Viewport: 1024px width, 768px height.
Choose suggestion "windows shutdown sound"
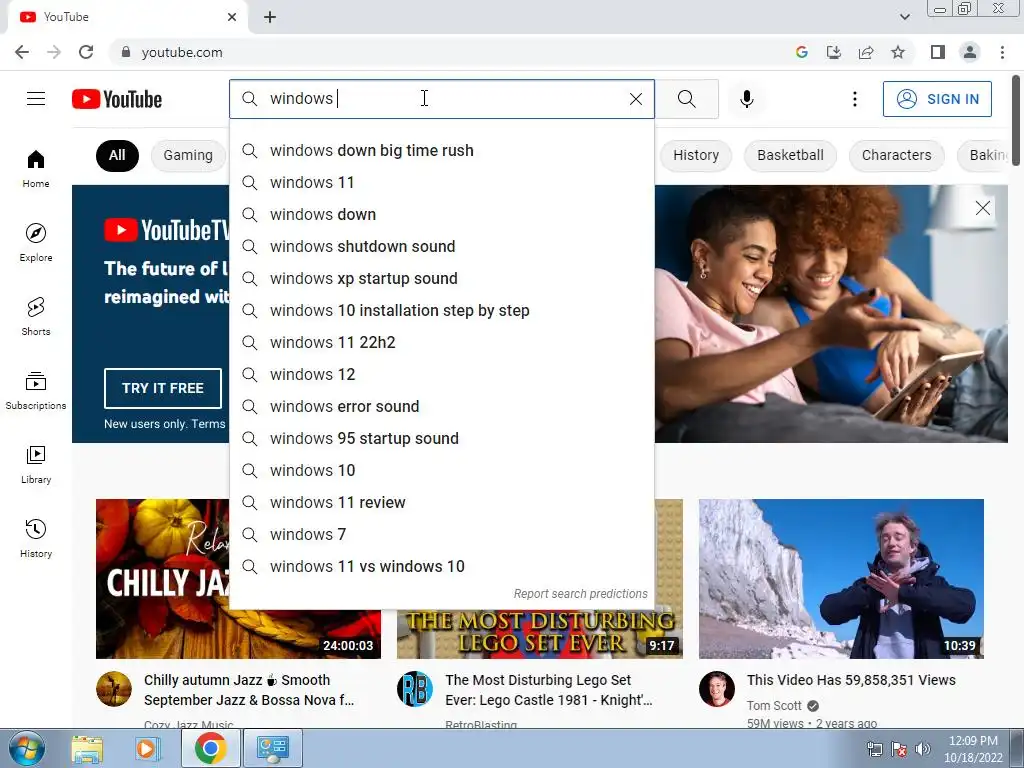click(x=442, y=246)
